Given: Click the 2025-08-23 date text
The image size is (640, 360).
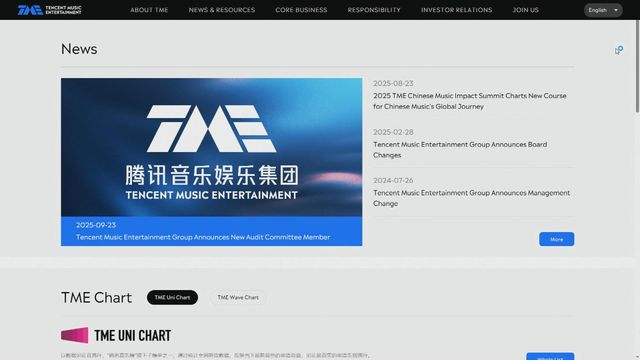Looking at the screenshot, I should (393, 83).
